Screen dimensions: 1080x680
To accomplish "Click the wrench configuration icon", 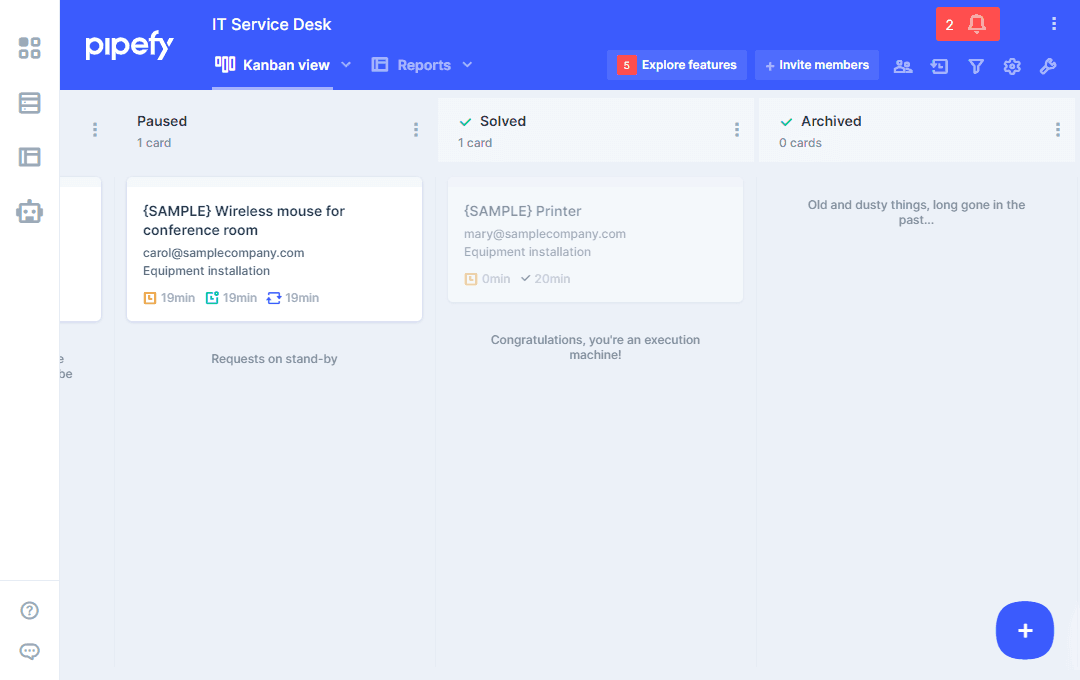I will 1048,66.
